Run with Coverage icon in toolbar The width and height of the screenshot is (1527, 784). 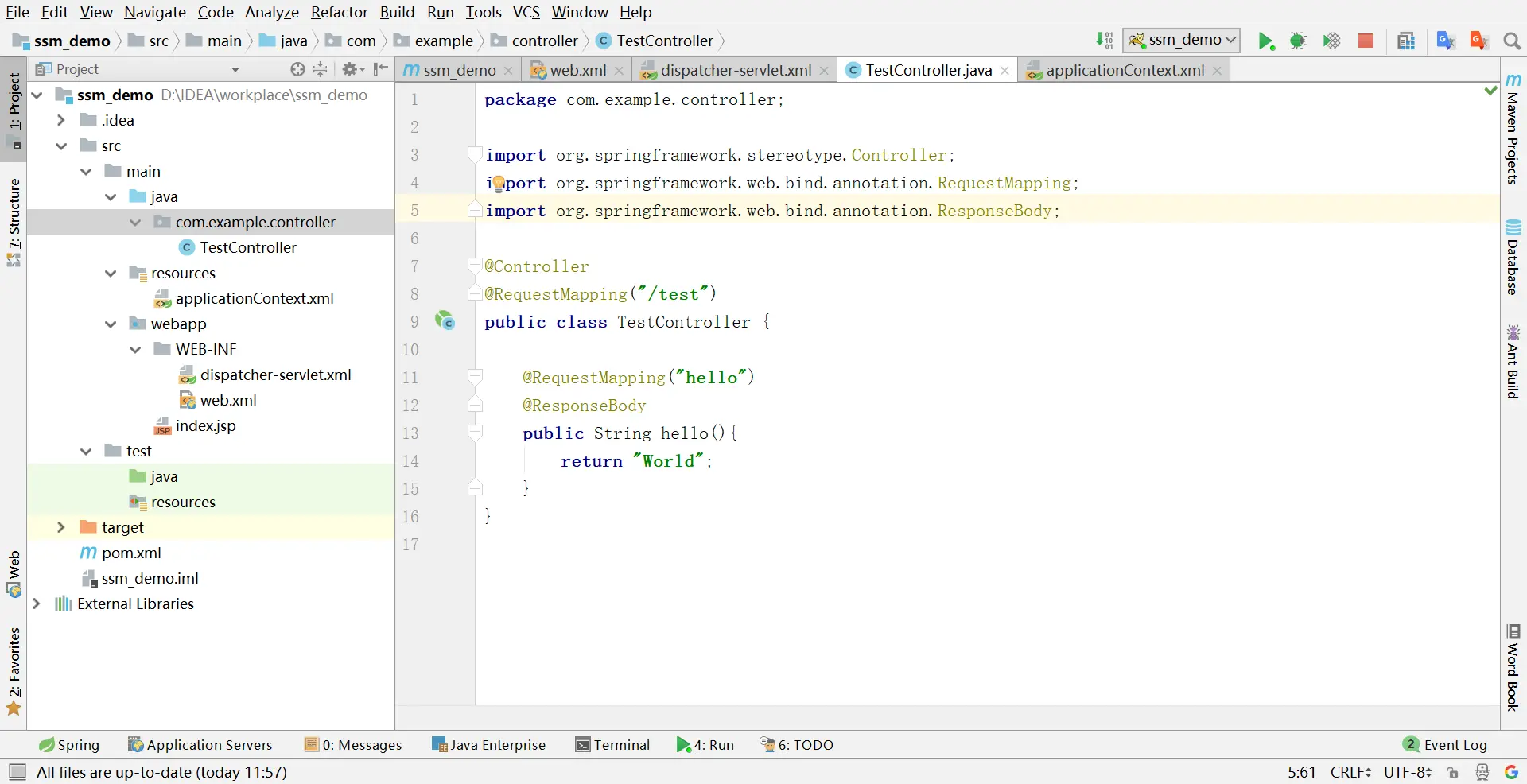pos(1331,41)
